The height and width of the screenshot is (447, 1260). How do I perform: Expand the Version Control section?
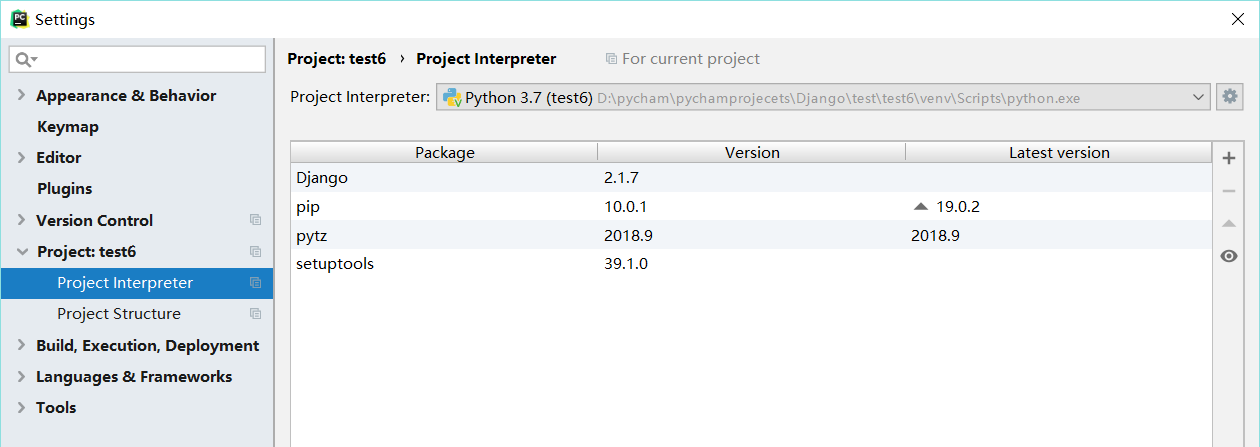pyautogui.click(x=21, y=220)
